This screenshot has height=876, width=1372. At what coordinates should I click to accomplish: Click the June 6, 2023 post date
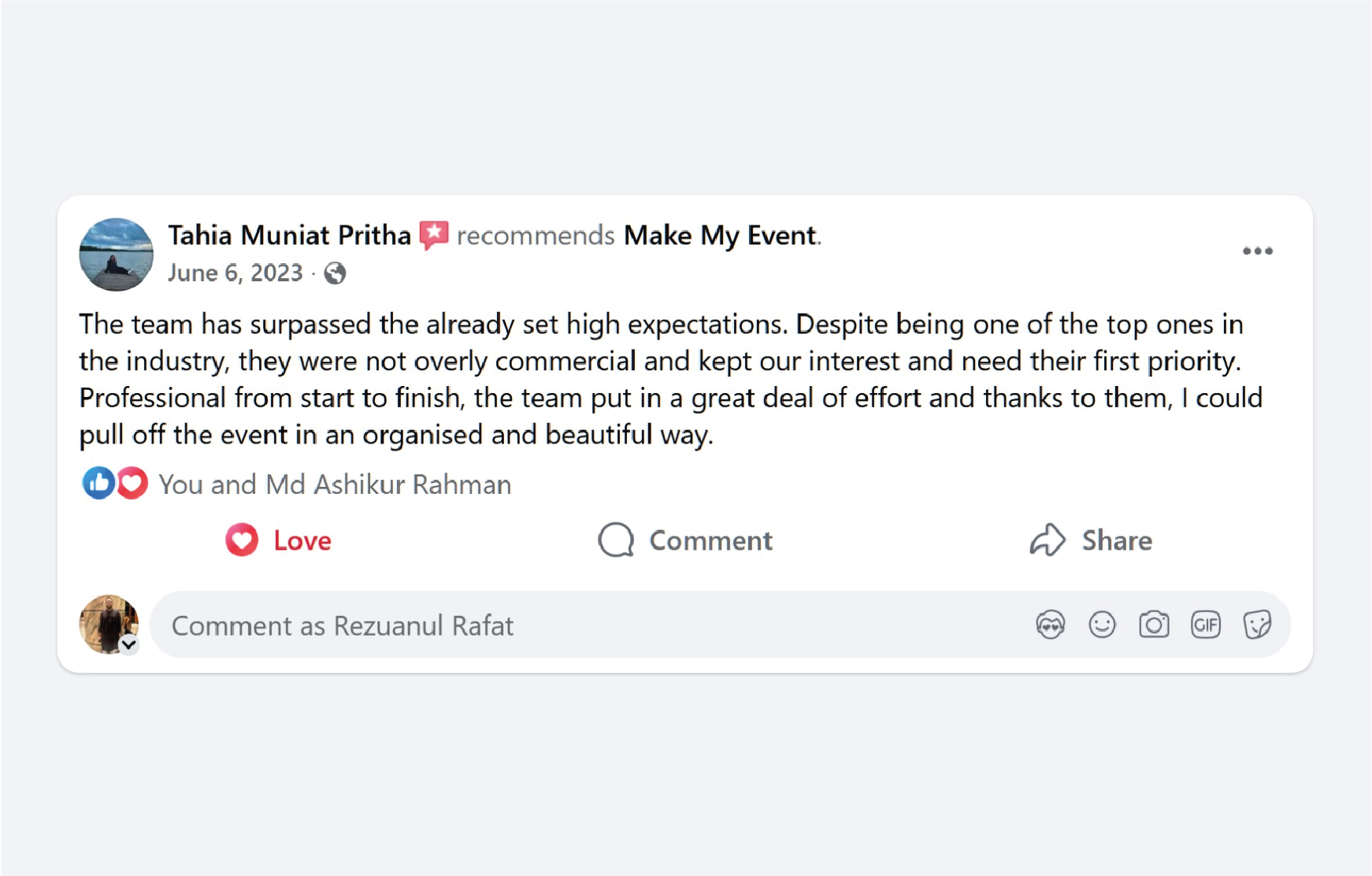point(235,273)
